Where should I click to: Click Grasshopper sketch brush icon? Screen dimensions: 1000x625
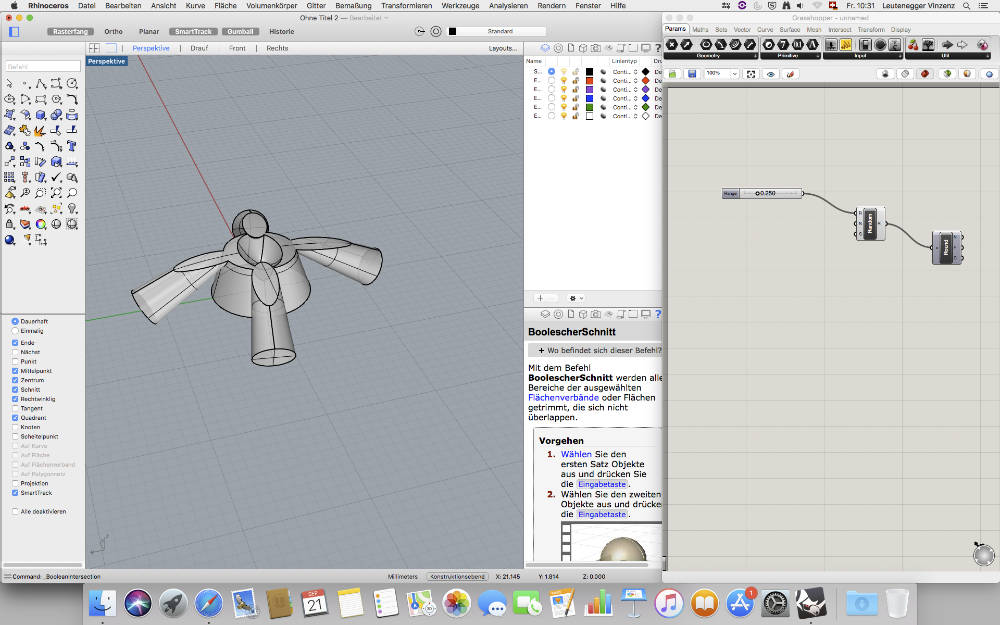790,74
